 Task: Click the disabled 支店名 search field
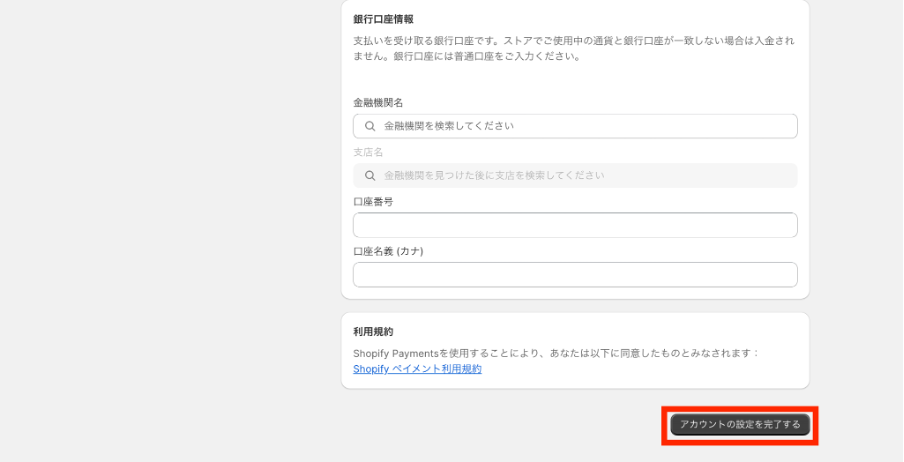click(575, 175)
